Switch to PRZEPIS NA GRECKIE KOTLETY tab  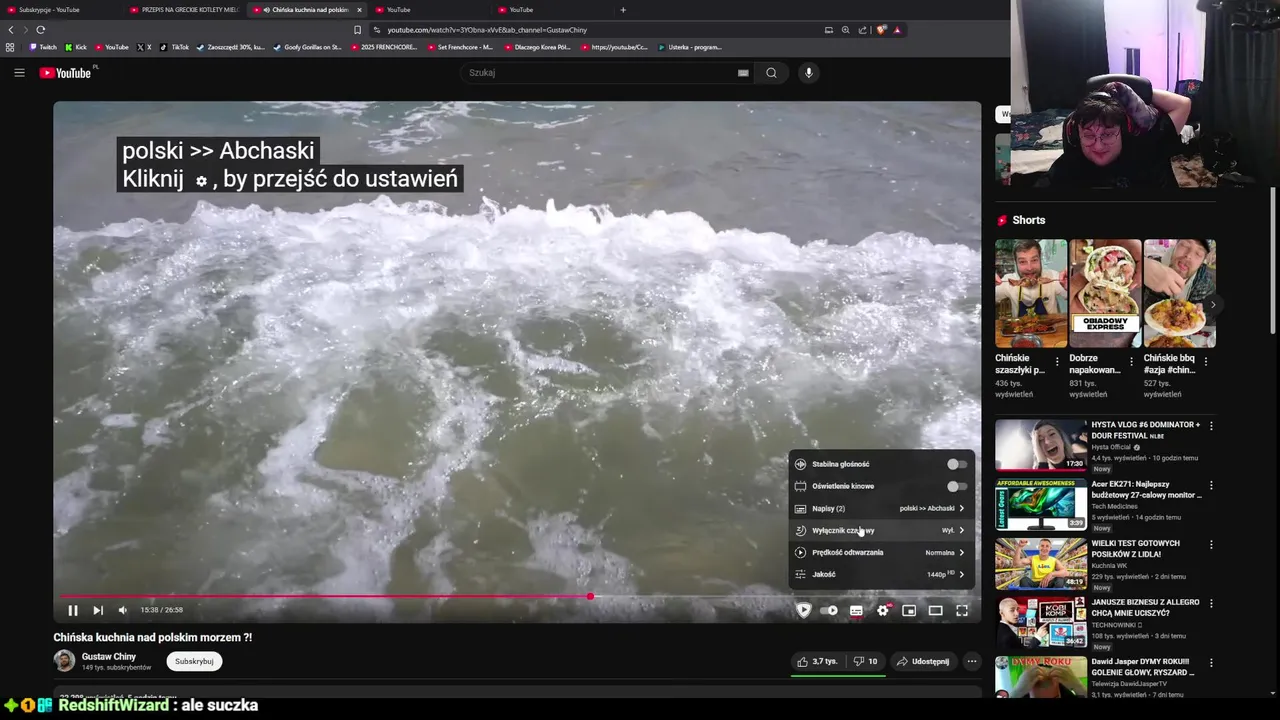[x=183, y=10]
